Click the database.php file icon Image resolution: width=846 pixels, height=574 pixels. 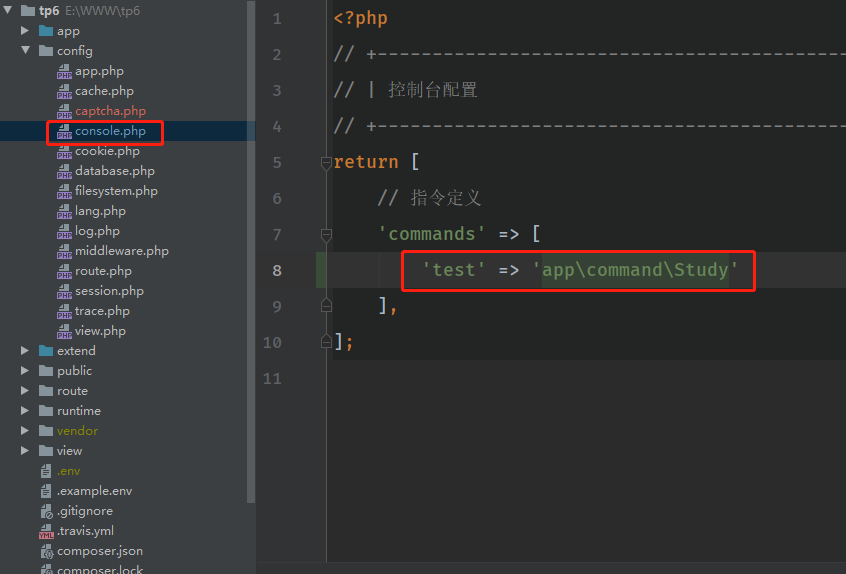64,171
